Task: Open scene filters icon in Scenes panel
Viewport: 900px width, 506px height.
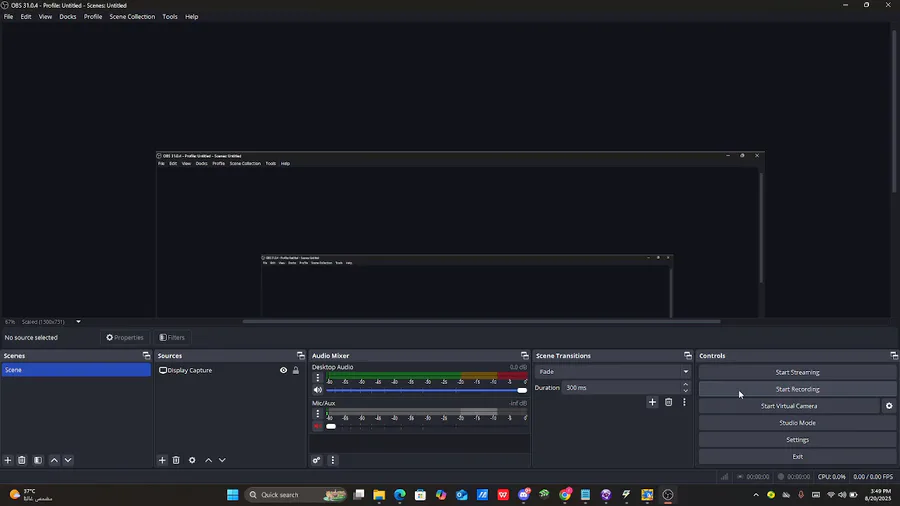Action: tap(38, 460)
